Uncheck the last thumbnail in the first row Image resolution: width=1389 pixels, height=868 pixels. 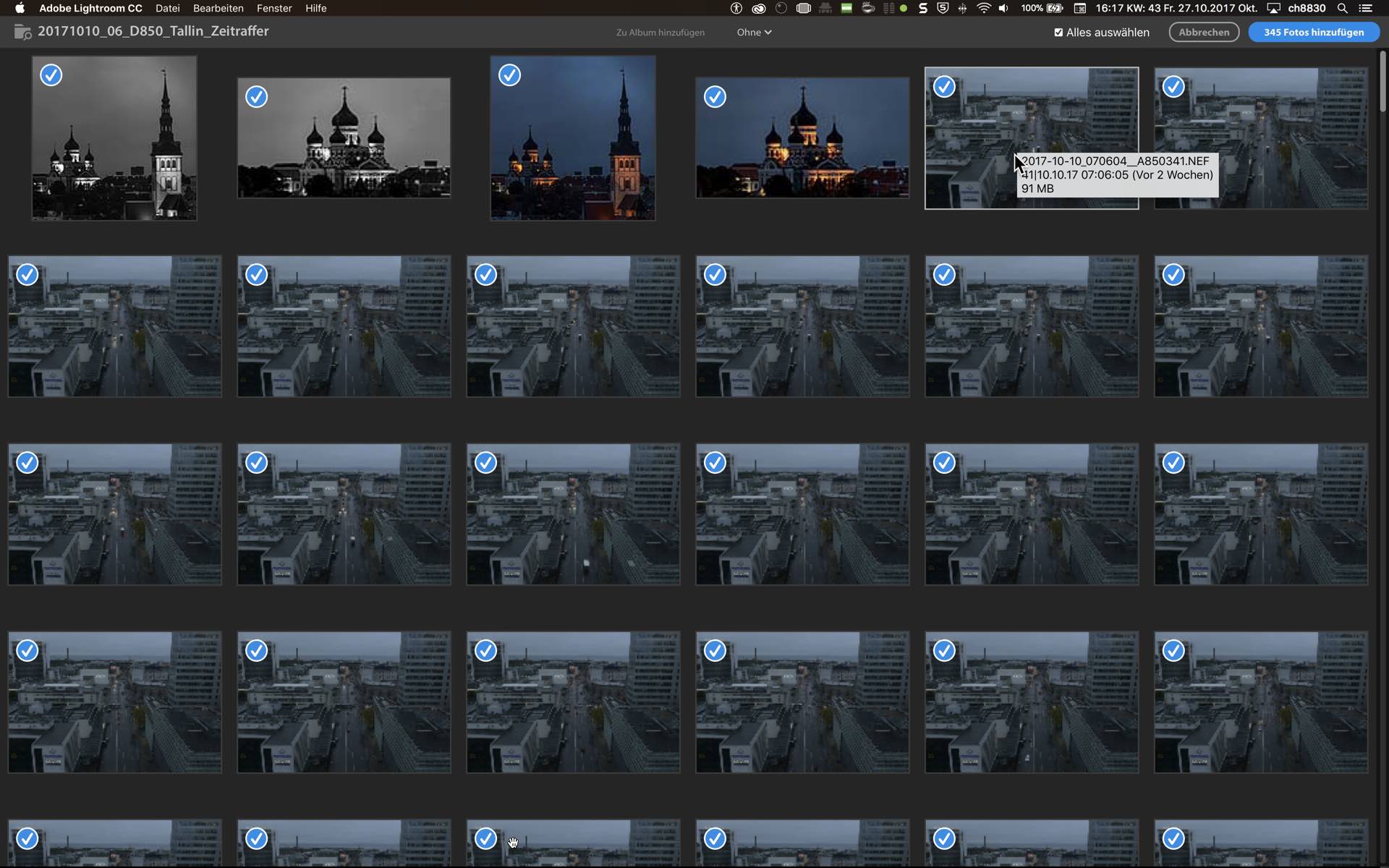[1173, 87]
